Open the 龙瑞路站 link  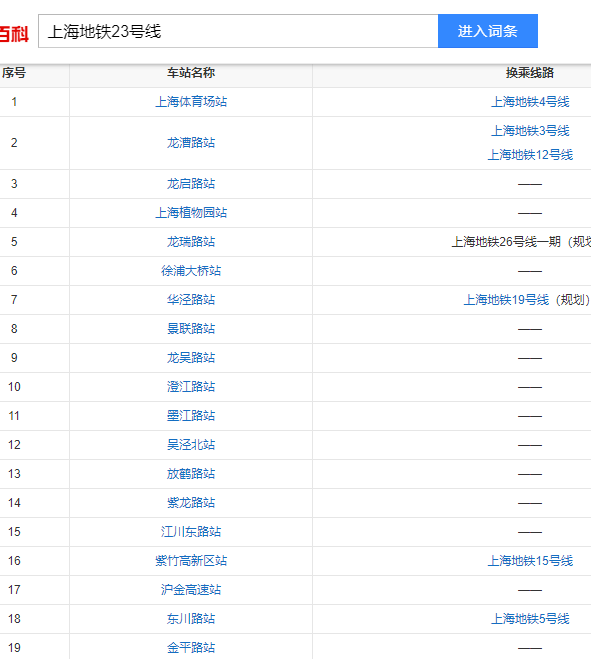(x=191, y=242)
